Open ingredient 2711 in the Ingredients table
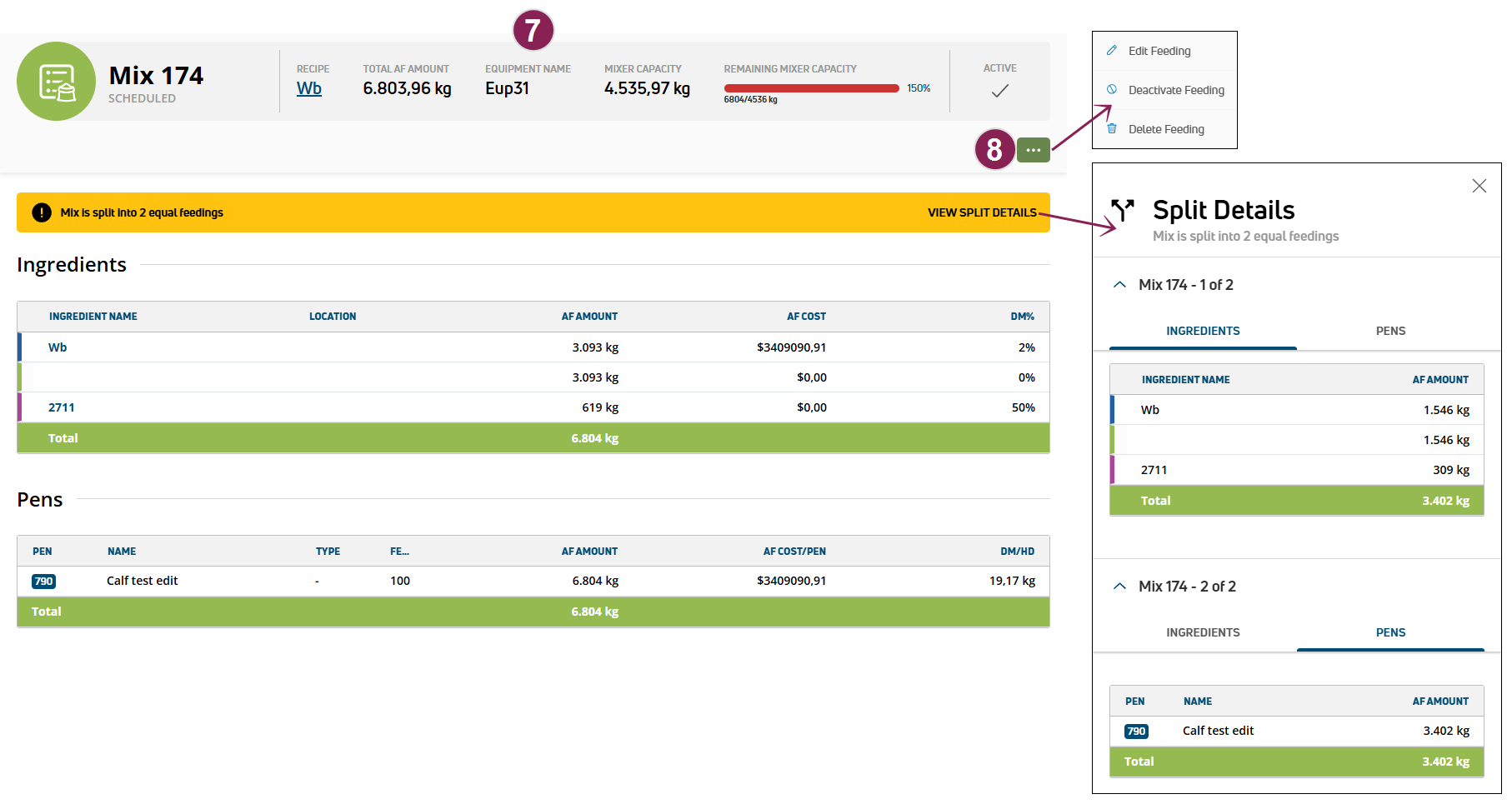The image size is (1512, 804). click(x=62, y=407)
